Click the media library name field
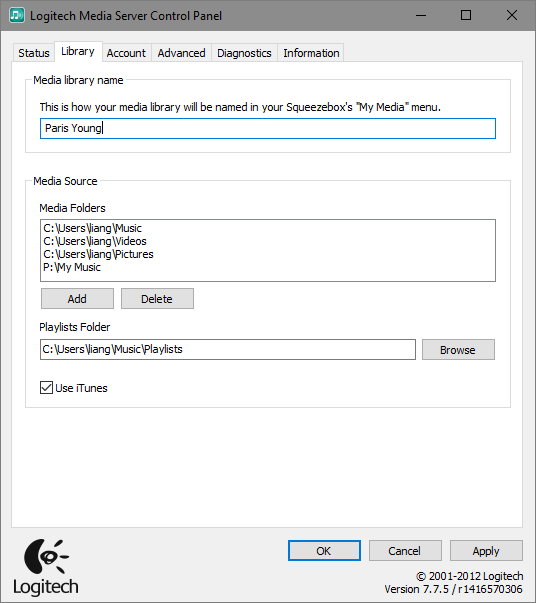The height and width of the screenshot is (603, 536). (x=268, y=128)
